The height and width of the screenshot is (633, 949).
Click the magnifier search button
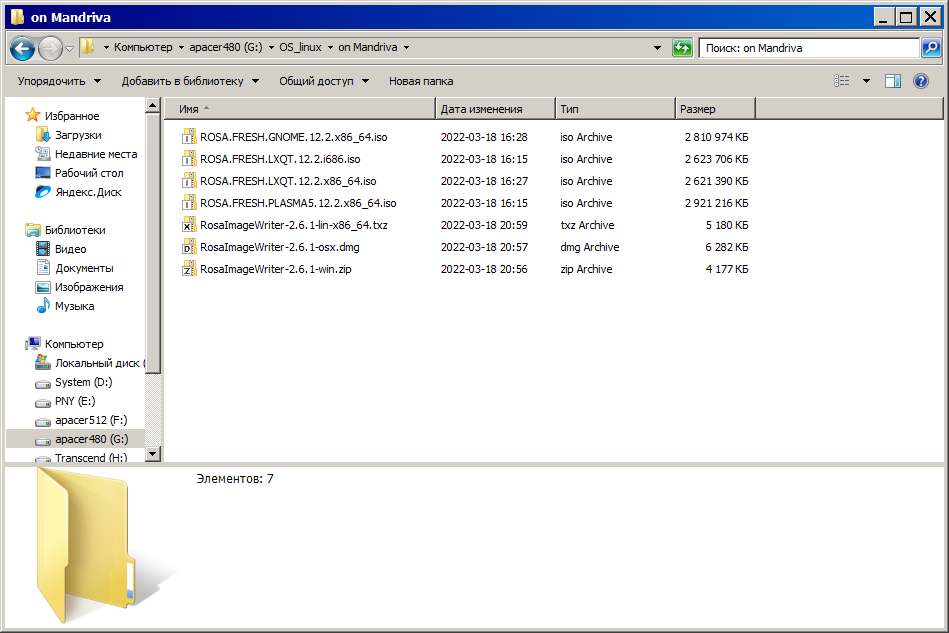[x=931, y=47]
